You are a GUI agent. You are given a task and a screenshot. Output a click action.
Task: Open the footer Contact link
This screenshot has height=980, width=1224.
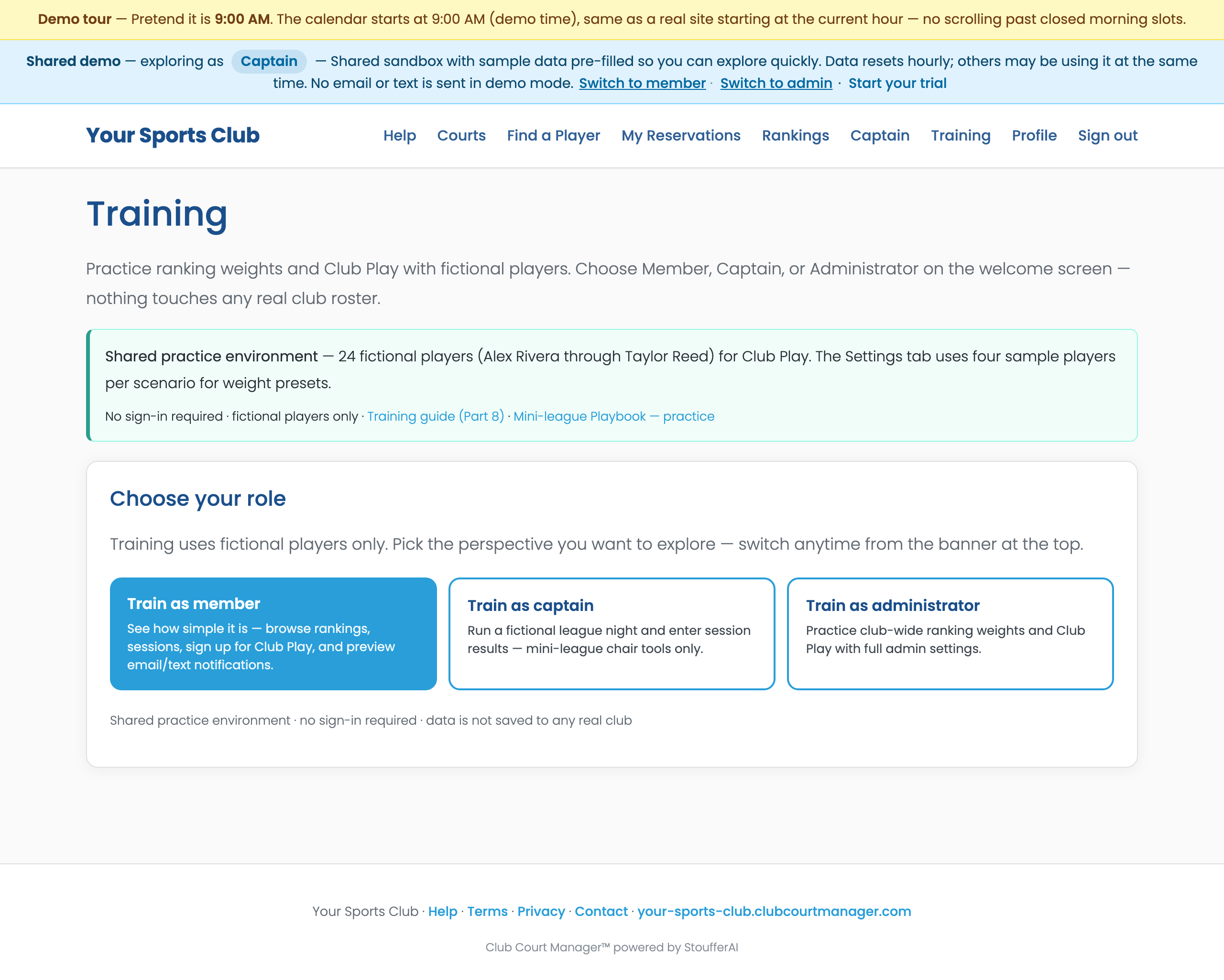coord(601,911)
